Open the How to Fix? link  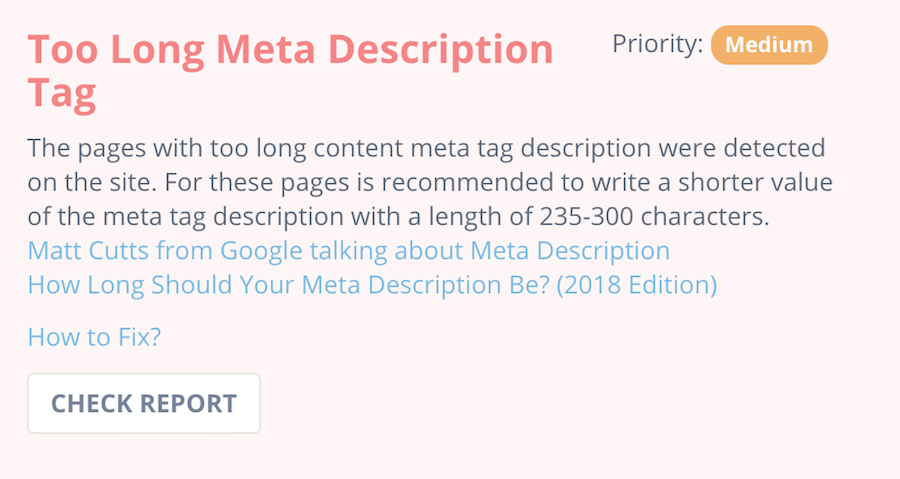tap(94, 337)
